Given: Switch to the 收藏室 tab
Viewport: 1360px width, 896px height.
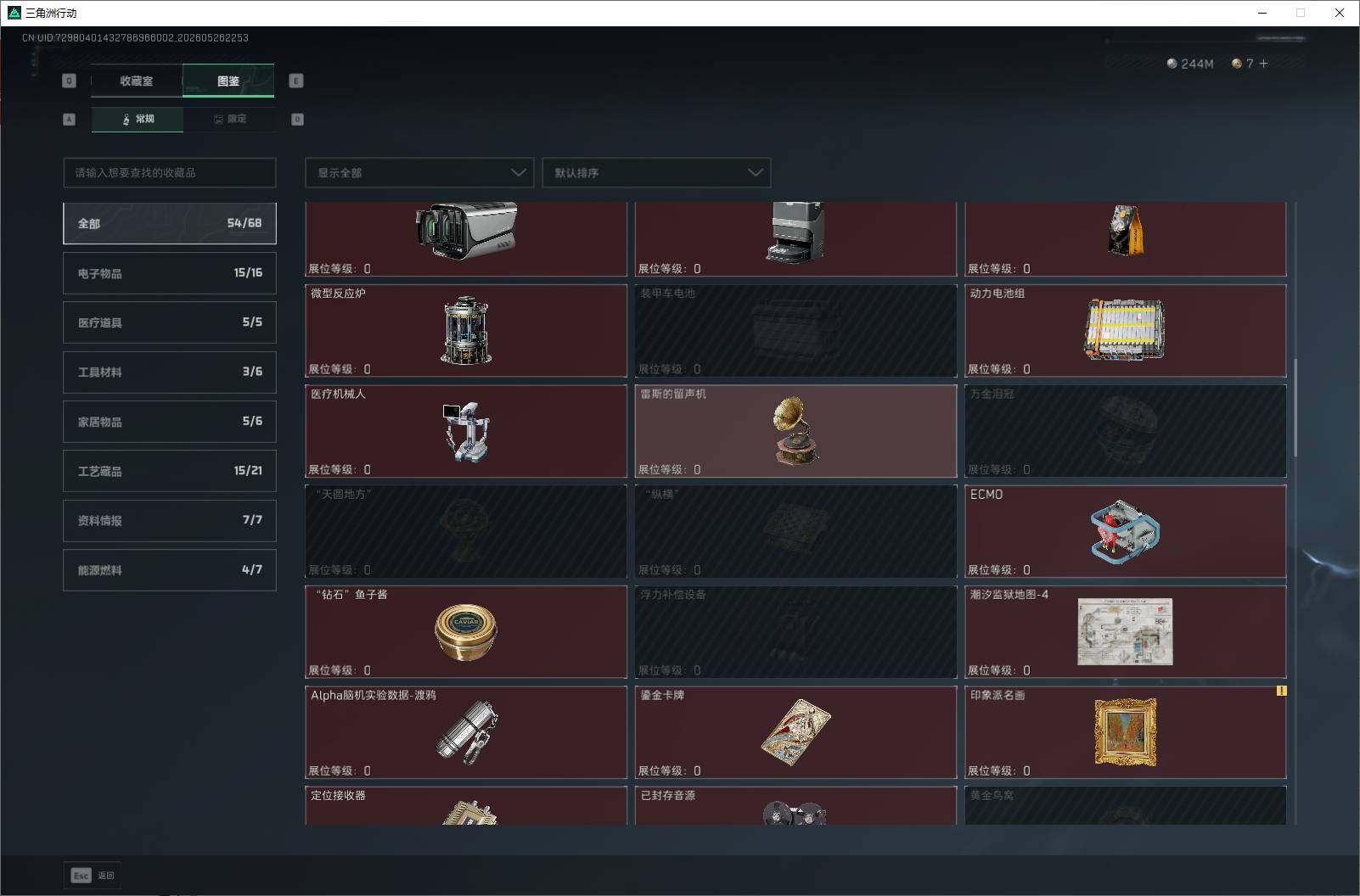Looking at the screenshot, I should [x=137, y=81].
